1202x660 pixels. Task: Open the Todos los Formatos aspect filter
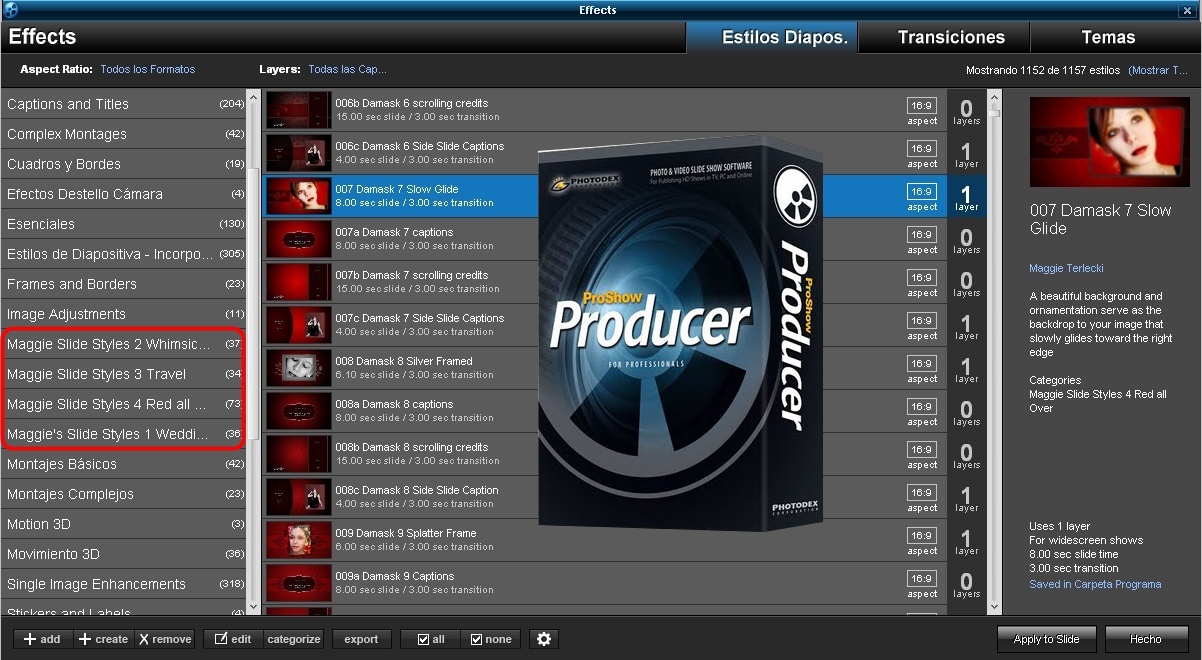[x=148, y=69]
